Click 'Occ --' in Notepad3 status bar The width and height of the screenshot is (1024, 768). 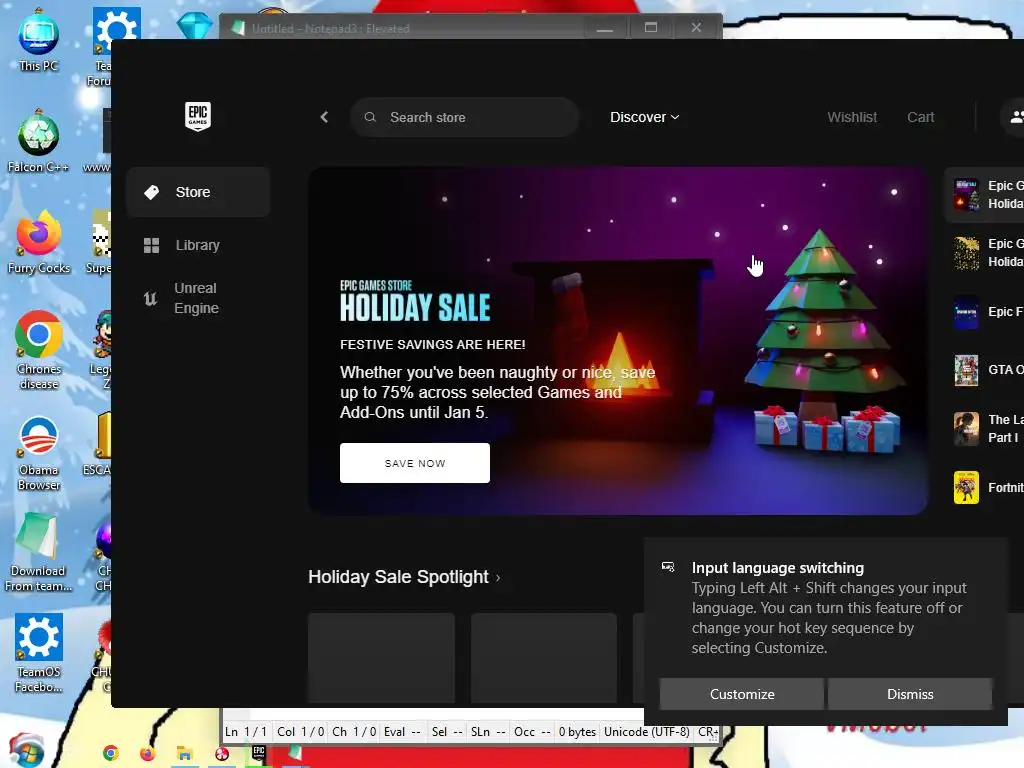click(x=532, y=731)
